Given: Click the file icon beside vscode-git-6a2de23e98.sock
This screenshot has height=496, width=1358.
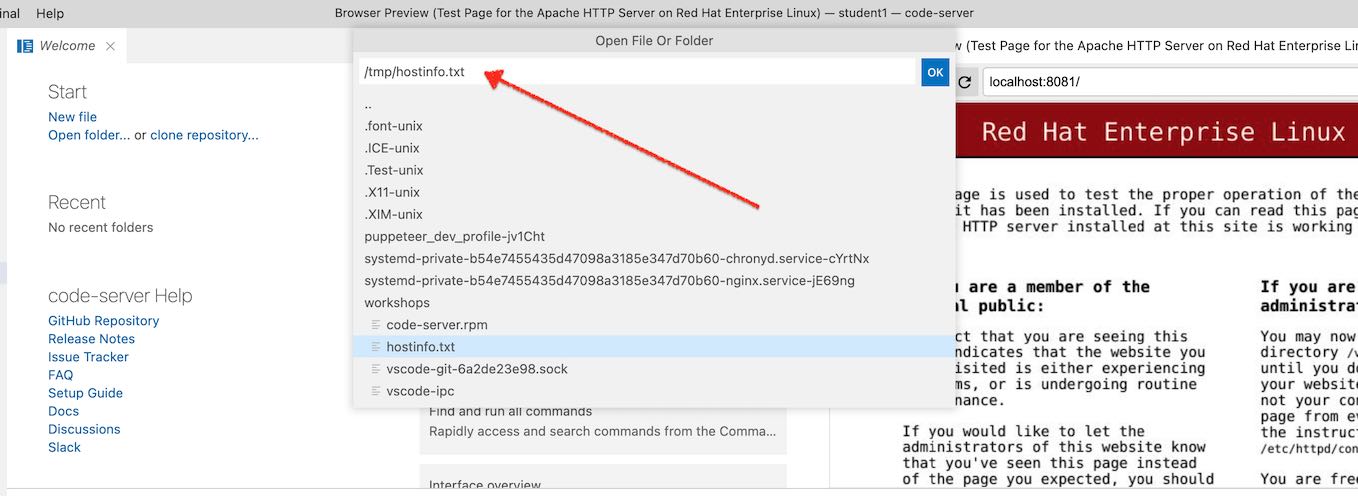Looking at the screenshot, I should pyautogui.click(x=376, y=369).
